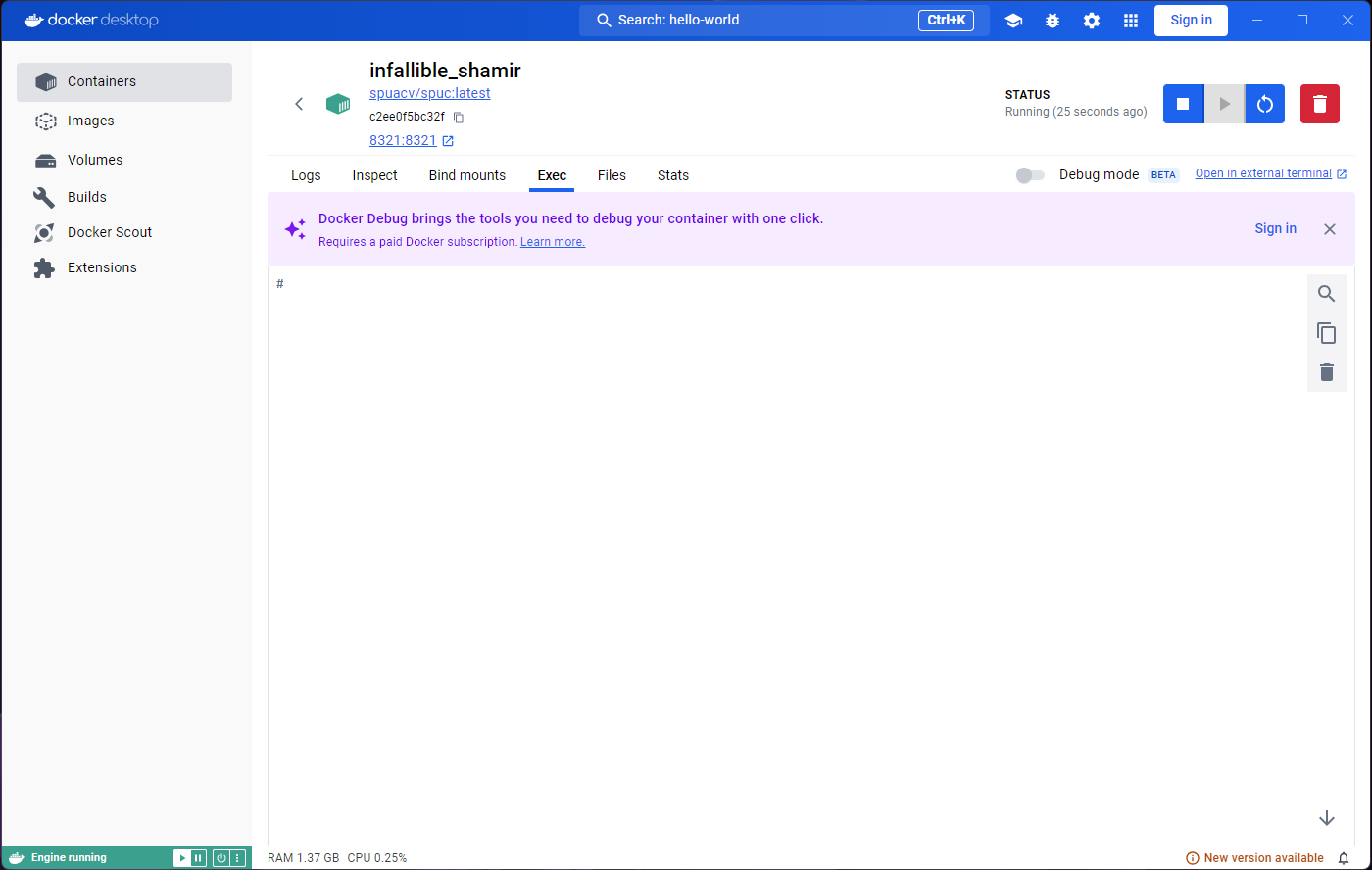Open the apps grid menu icon
The image size is (1372, 870).
coord(1131,21)
